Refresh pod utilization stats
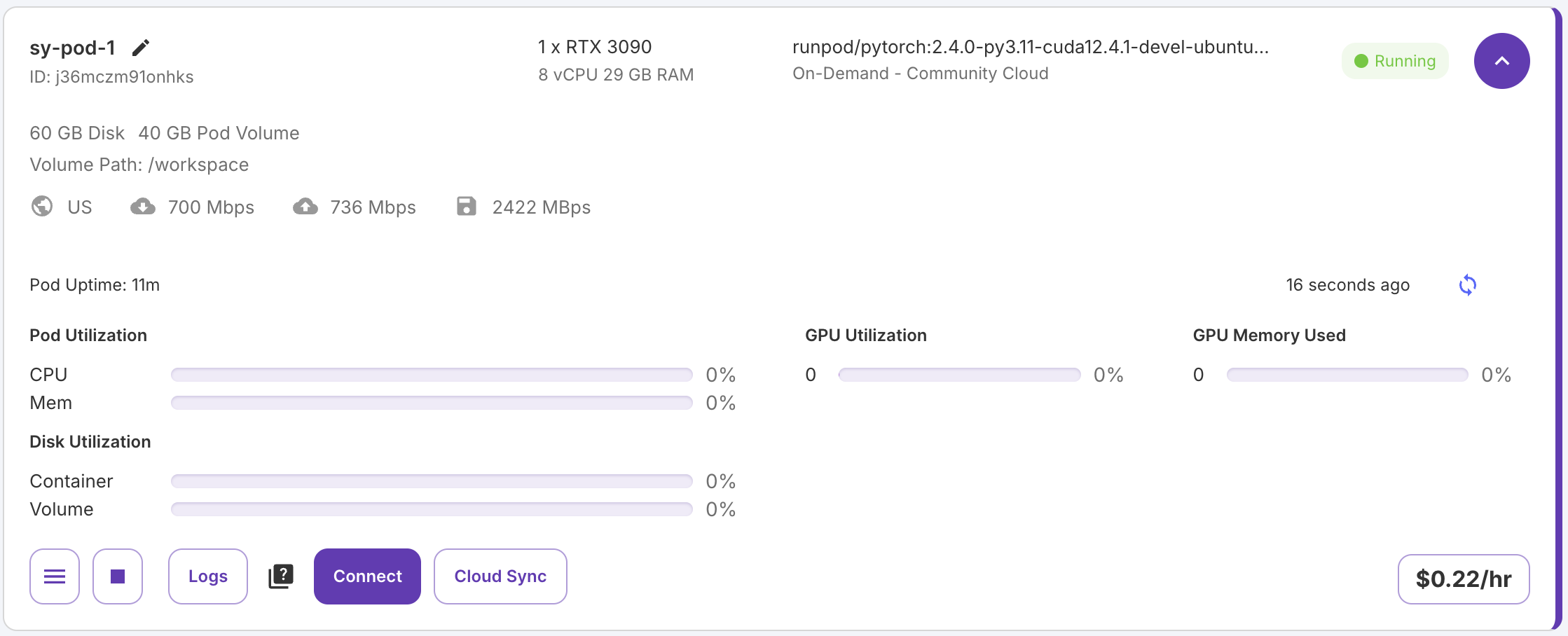The height and width of the screenshot is (636, 1568). coord(1467,285)
